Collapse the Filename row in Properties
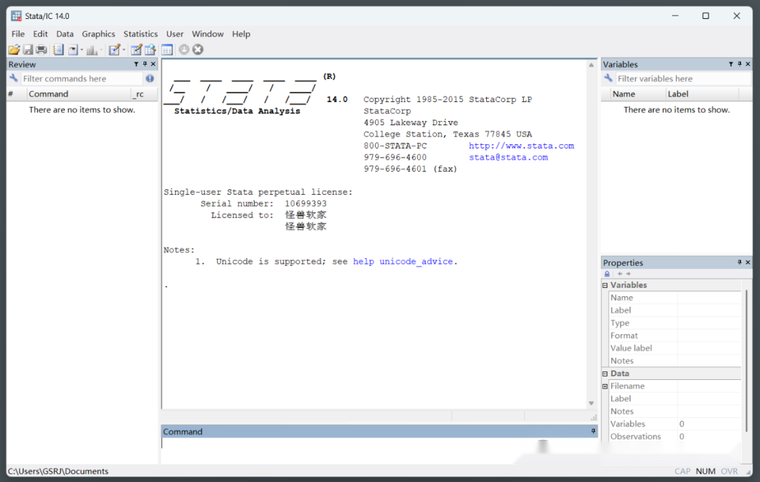760x482 pixels. click(x=605, y=386)
